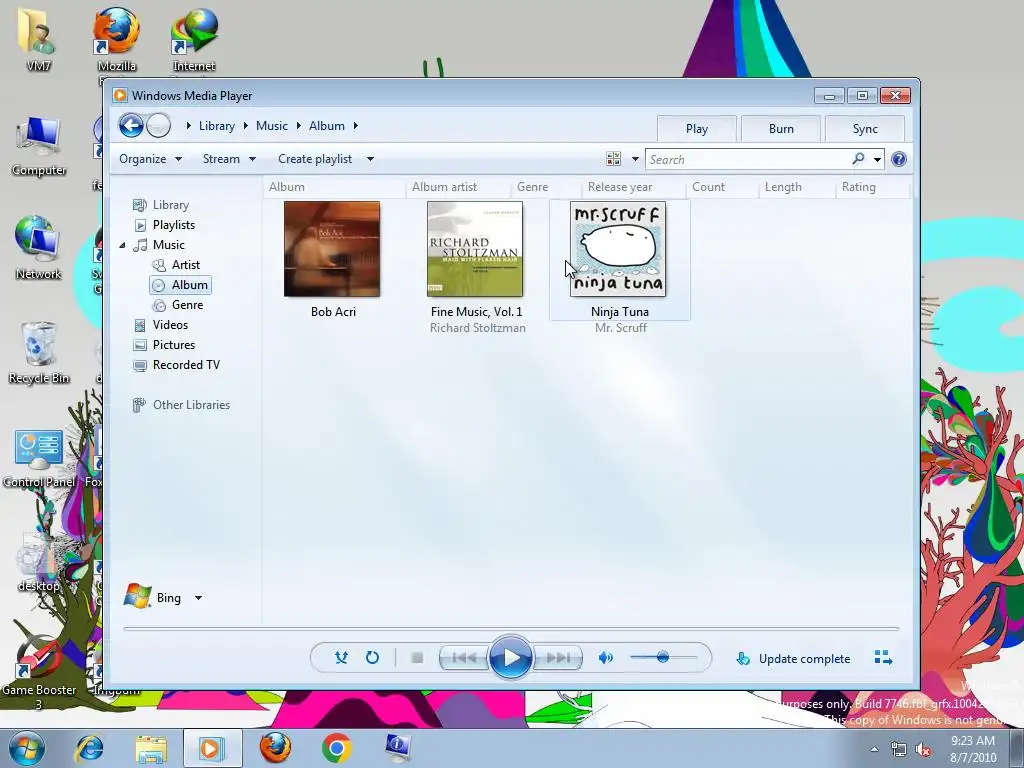
Task: Click the Richard Stoltzman artist name
Action: (477, 328)
